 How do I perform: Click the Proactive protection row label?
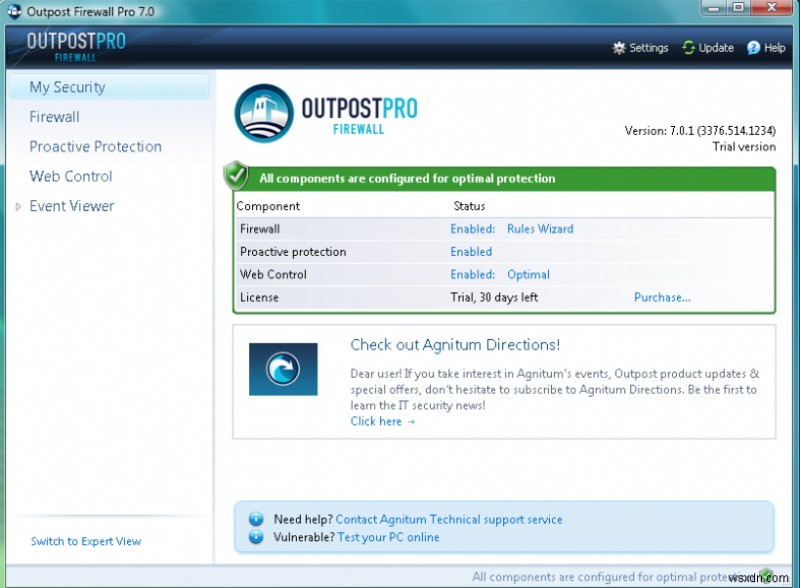coord(293,252)
